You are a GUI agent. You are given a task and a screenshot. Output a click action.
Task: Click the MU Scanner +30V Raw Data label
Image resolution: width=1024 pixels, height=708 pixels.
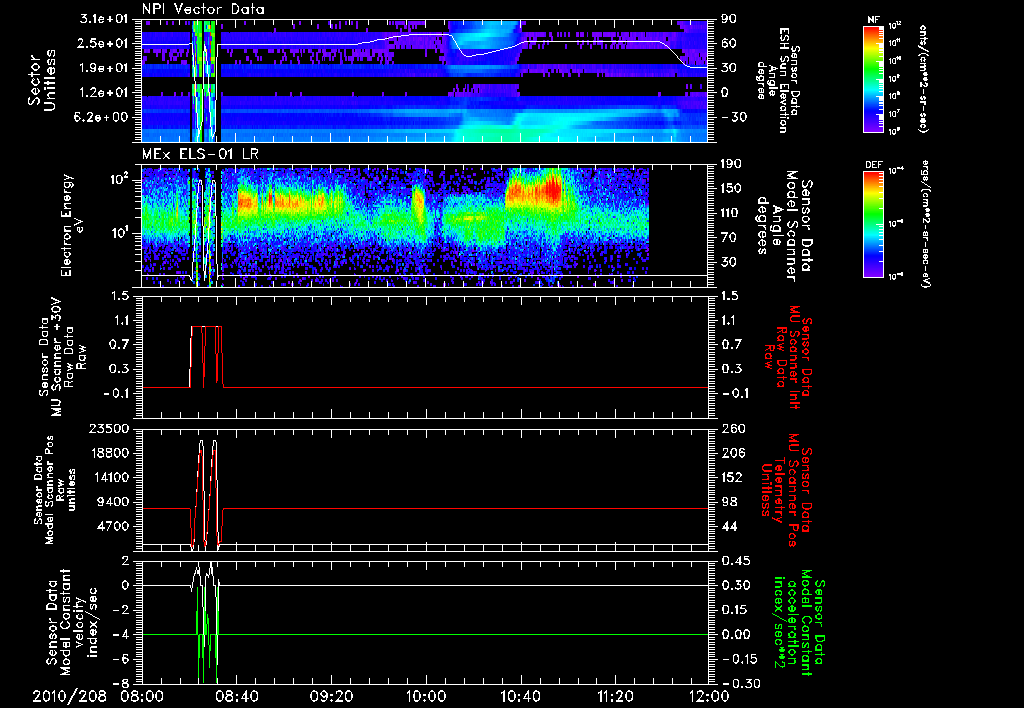62,357
